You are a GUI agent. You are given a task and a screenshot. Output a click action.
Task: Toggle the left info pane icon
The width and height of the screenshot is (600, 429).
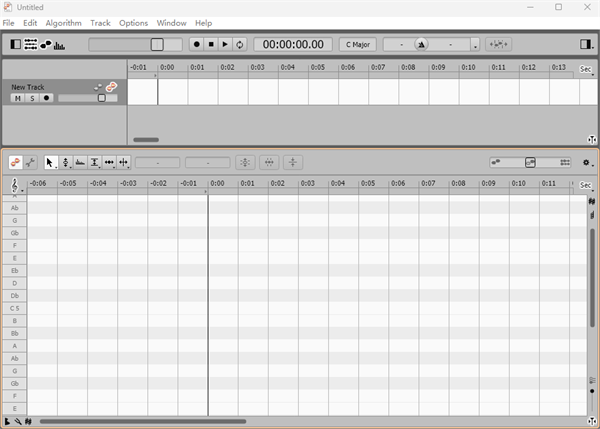click(x=15, y=44)
